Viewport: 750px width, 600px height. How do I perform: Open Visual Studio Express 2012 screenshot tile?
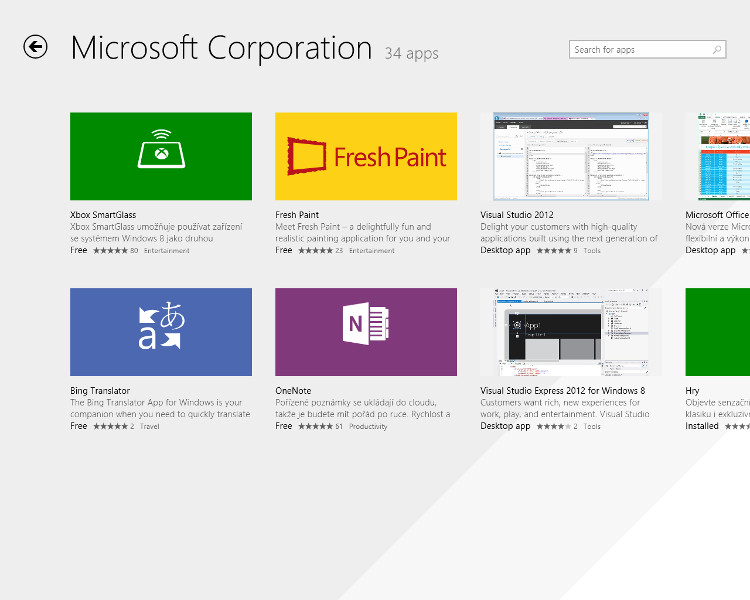pyautogui.click(x=571, y=332)
